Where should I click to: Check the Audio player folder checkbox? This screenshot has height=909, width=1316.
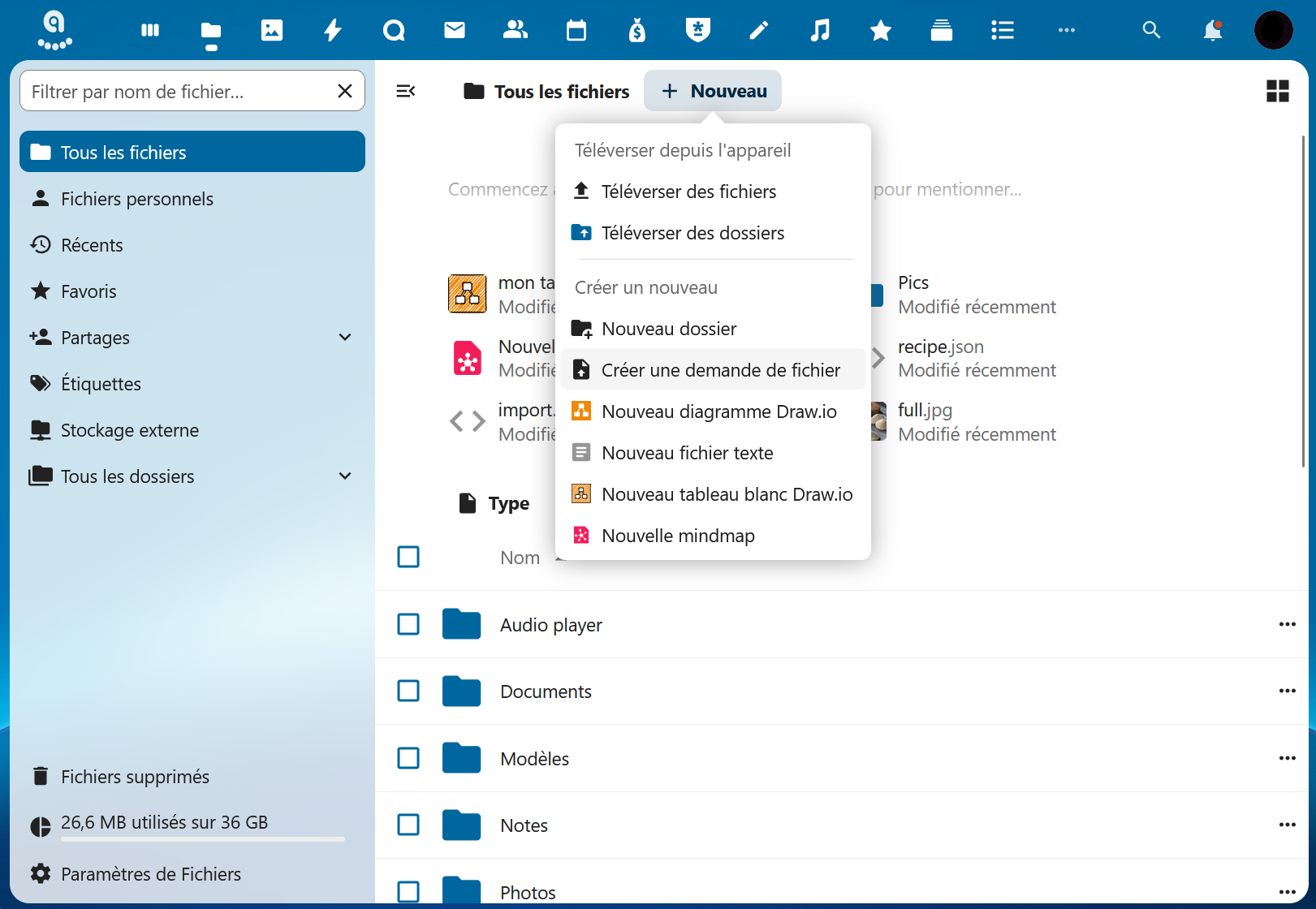click(408, 624)
